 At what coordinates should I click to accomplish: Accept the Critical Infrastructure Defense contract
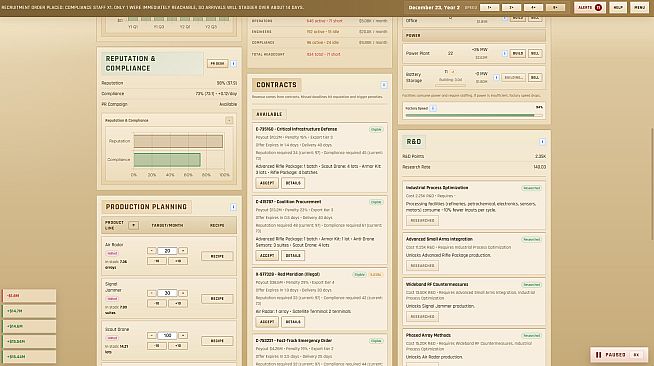click(267, 183)
